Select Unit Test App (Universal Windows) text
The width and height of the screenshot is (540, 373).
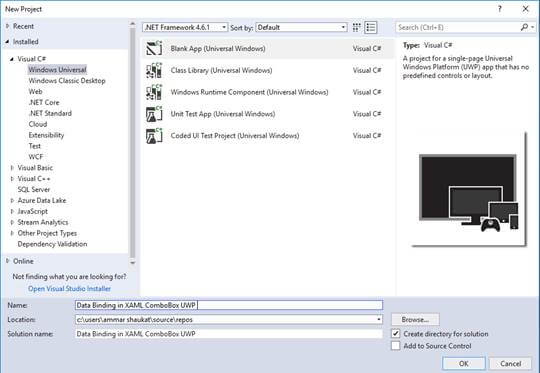pos(223,114)
